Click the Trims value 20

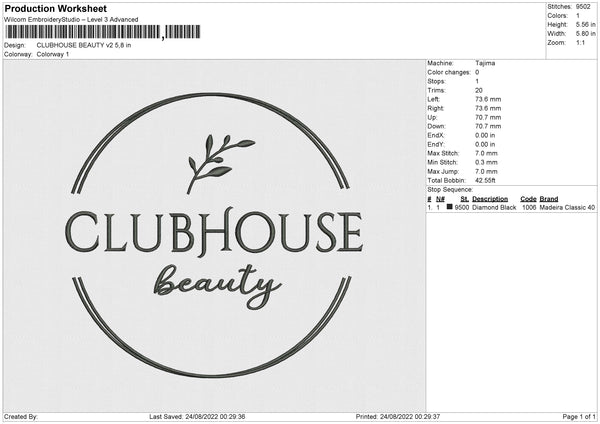coord(479,90)
